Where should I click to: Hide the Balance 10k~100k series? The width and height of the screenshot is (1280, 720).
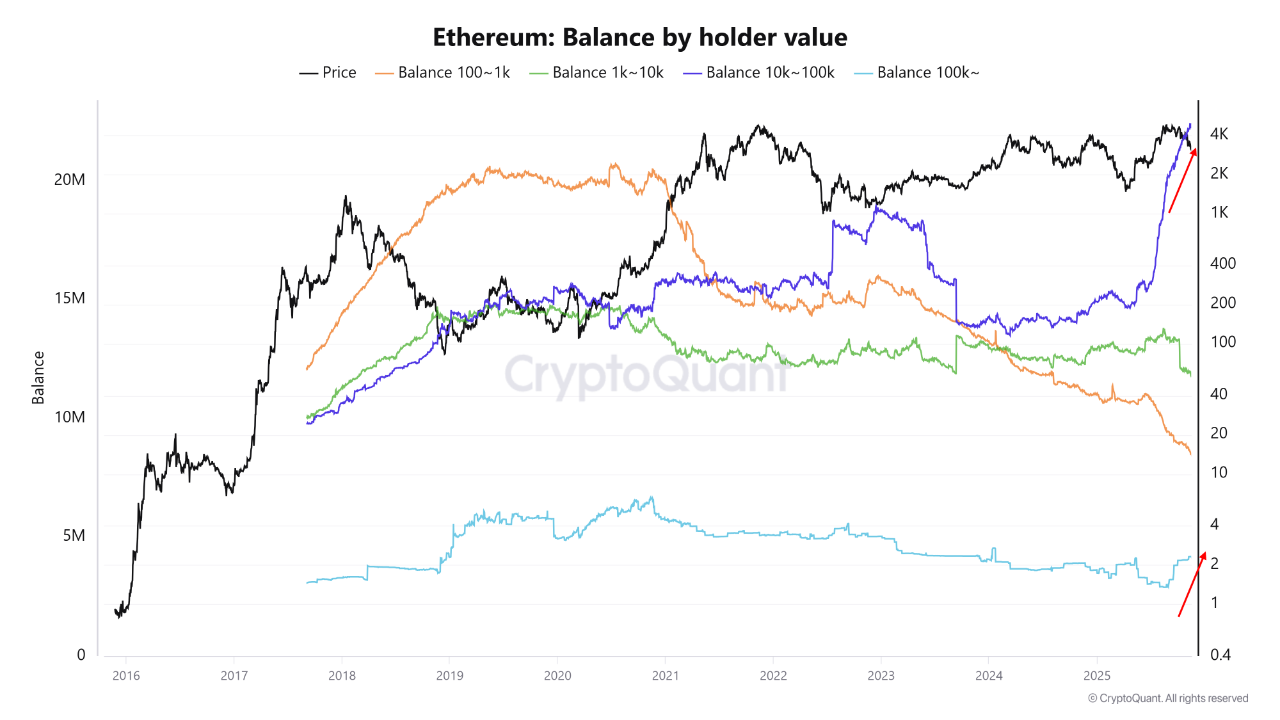(x=757, y=72)
